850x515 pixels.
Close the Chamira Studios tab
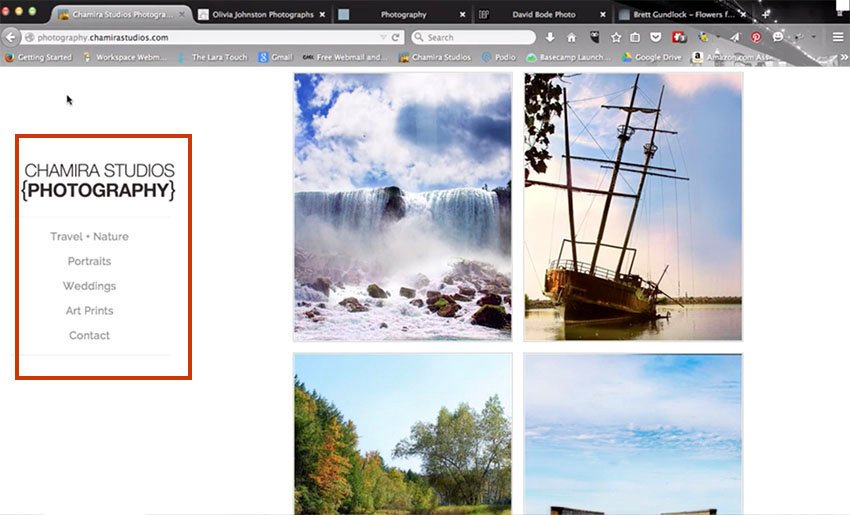[x=181, y=15]
